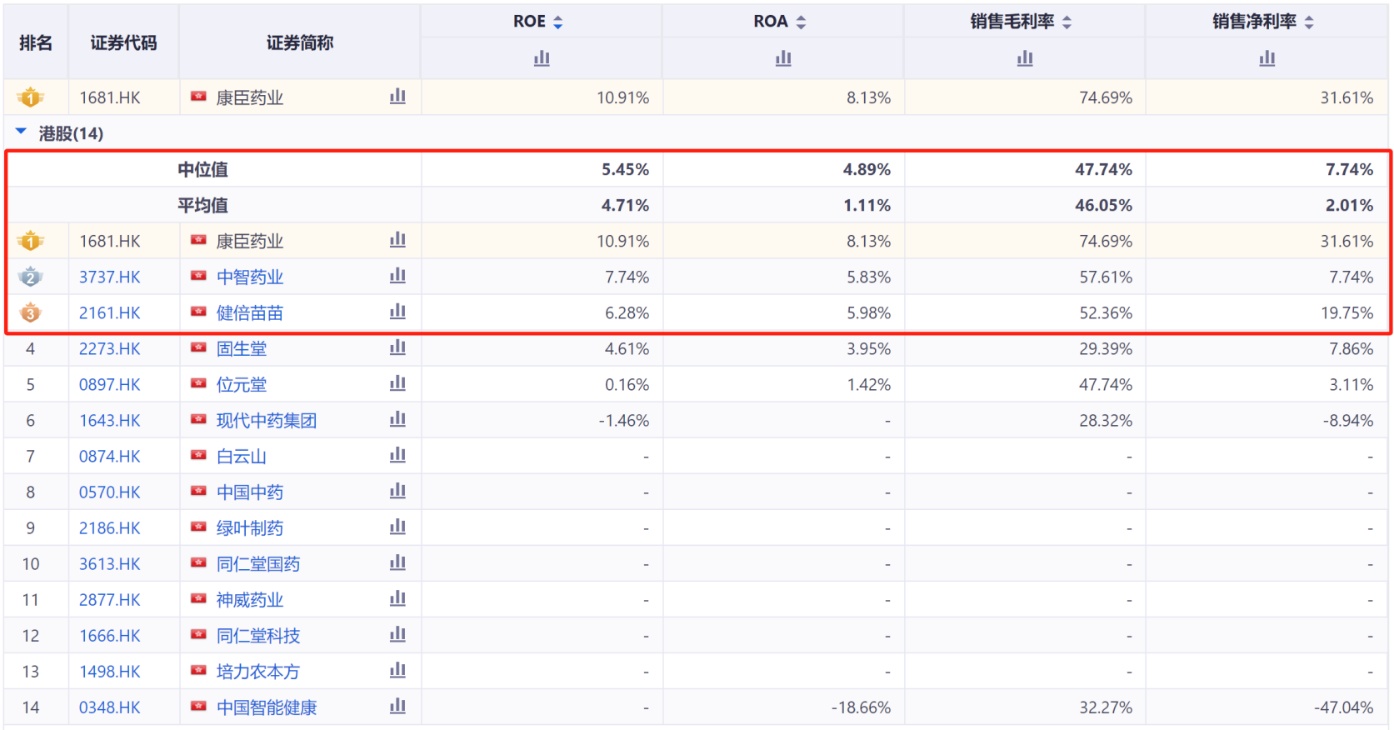
Task: Open chart icon for 中国智能健康 row
Action: (x=398, y=707)
